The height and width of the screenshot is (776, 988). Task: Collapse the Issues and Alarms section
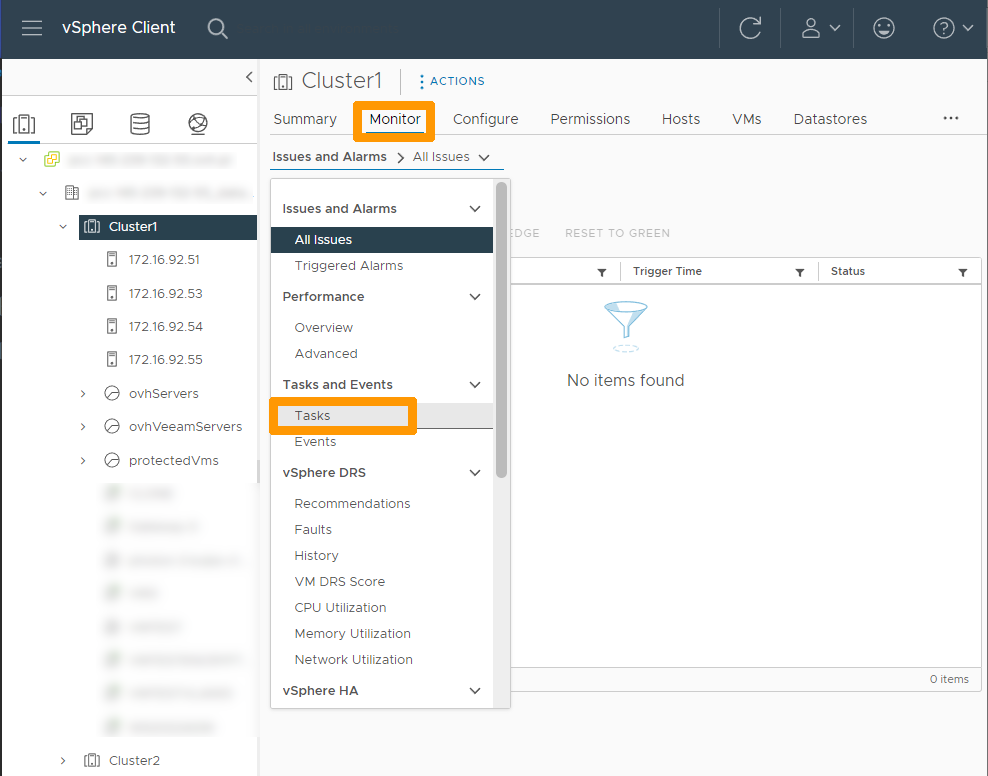click(475, 208)
